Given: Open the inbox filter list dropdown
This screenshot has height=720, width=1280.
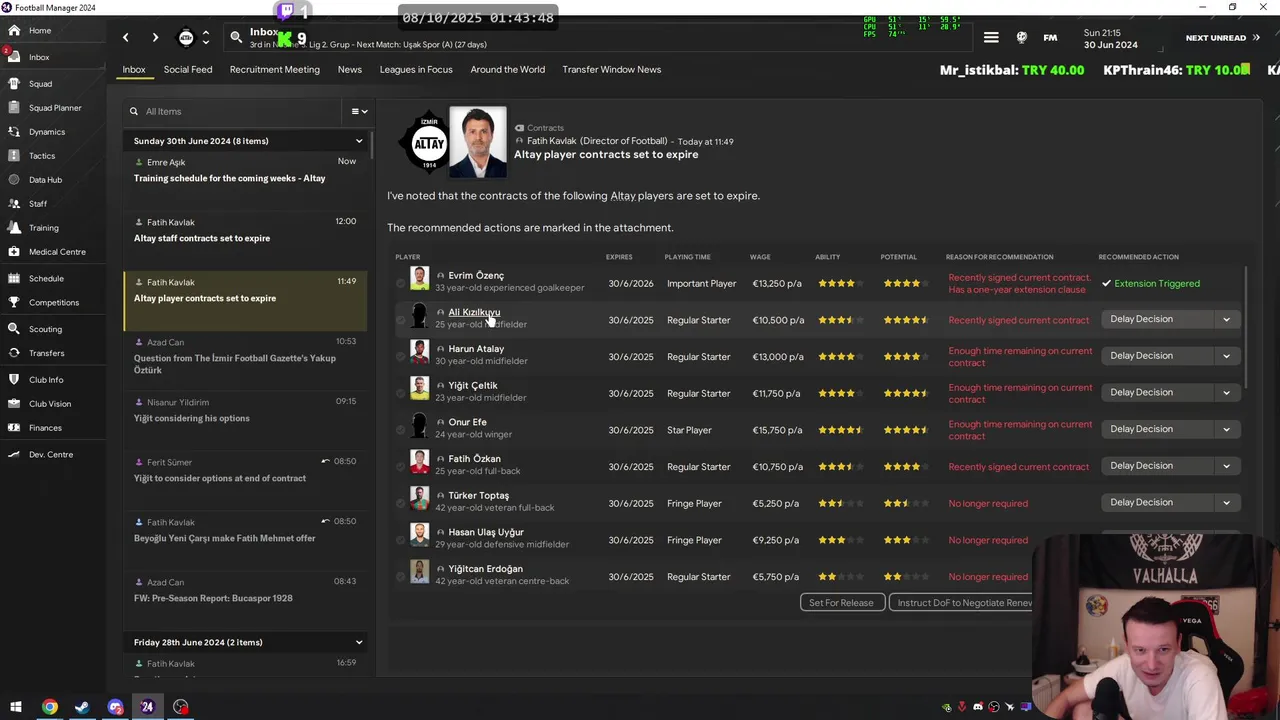Looking at the screenshot, I should (359, 111).
